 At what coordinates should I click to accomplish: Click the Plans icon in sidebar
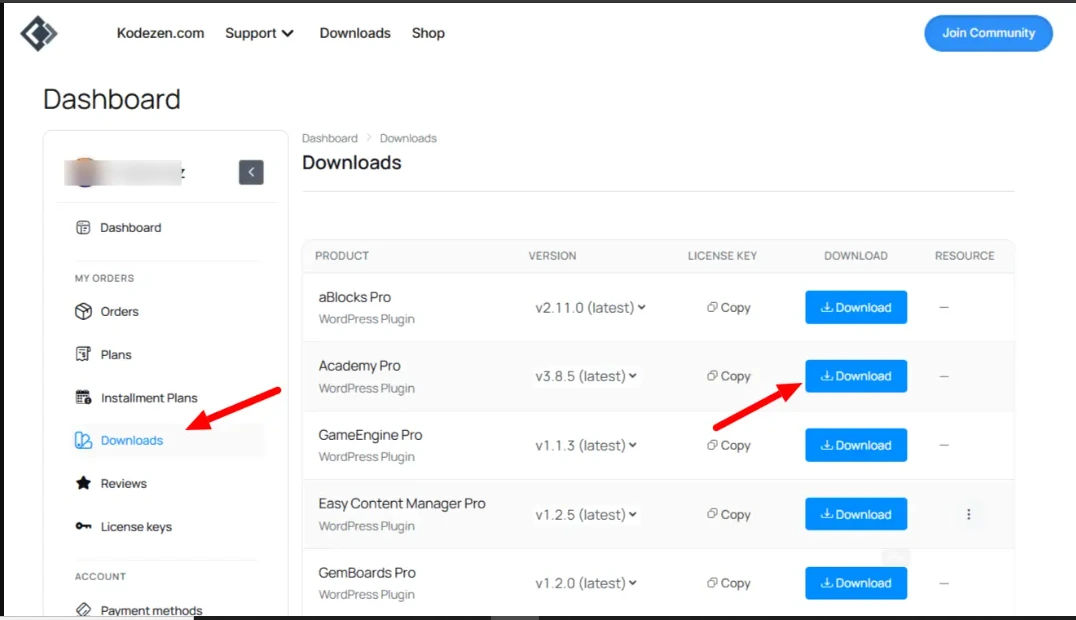point(83,354)
